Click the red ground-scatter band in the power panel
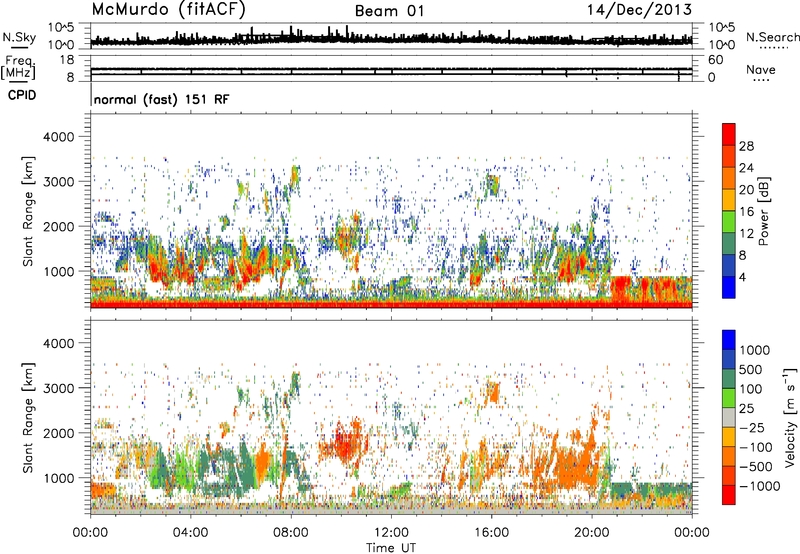 391,305
